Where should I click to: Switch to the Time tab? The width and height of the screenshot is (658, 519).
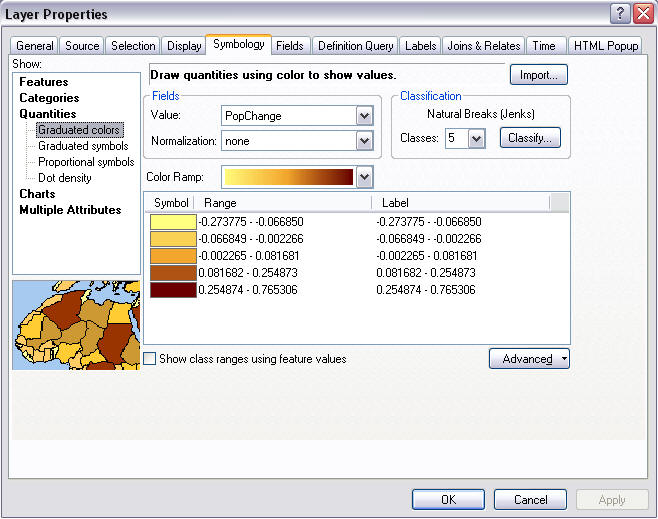[x=544, y=46]
